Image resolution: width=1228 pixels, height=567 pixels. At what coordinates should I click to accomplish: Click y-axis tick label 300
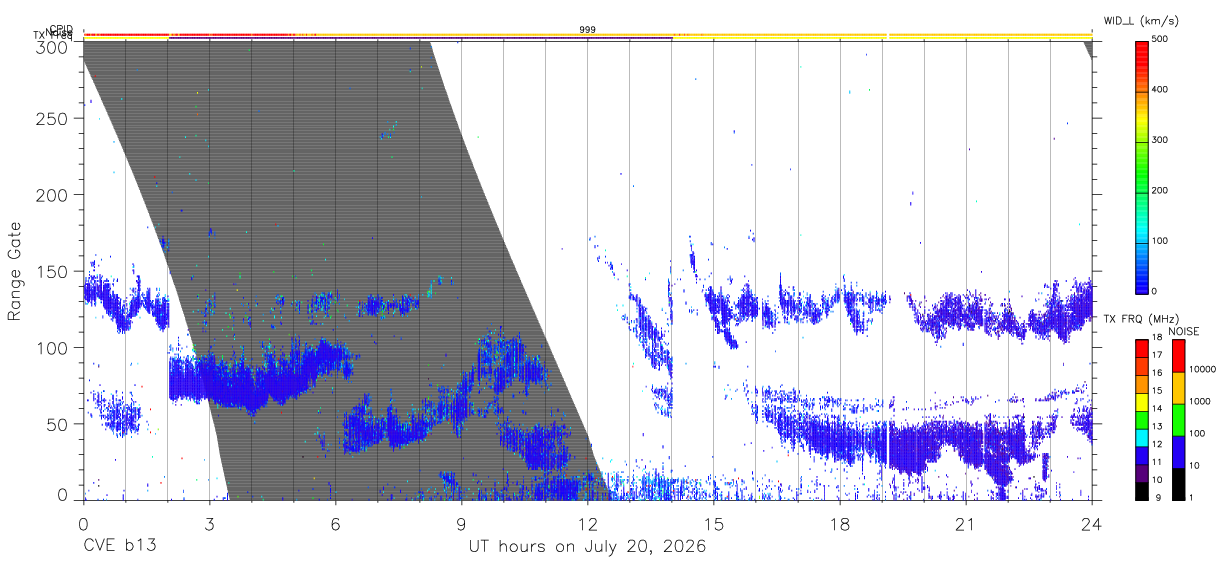[x=52, y=47]
